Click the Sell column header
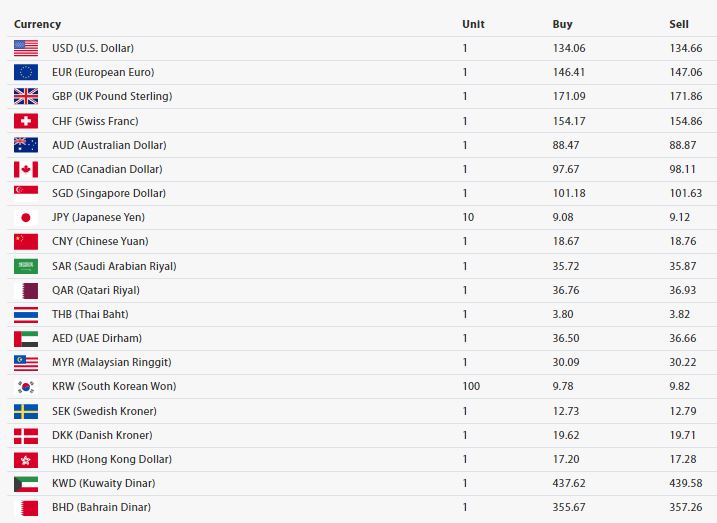 pos(679,24)
